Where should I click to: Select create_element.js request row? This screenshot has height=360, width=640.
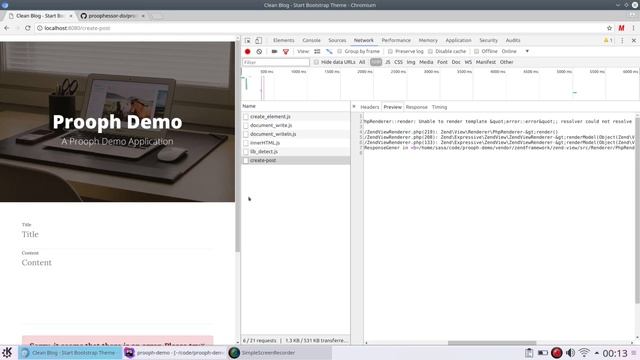pyautogui.click(x=296, y=116)
